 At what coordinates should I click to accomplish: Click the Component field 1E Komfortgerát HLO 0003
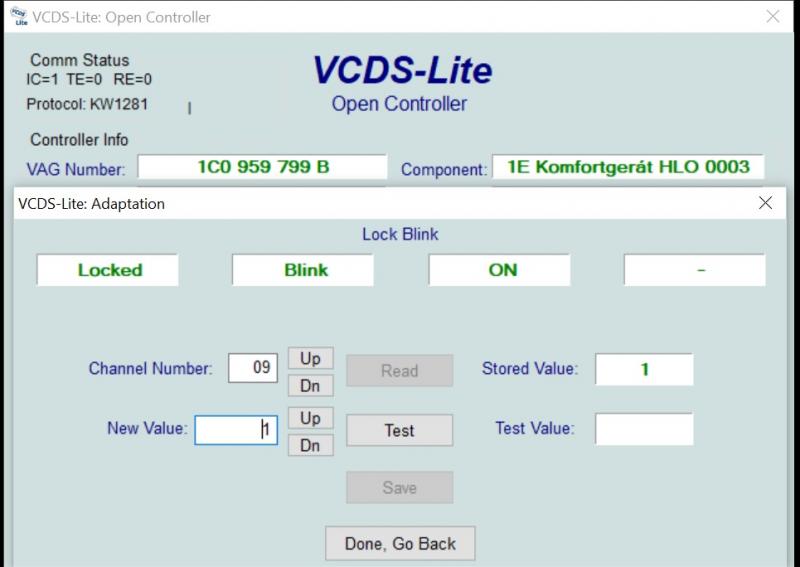[x=628, y=167]
